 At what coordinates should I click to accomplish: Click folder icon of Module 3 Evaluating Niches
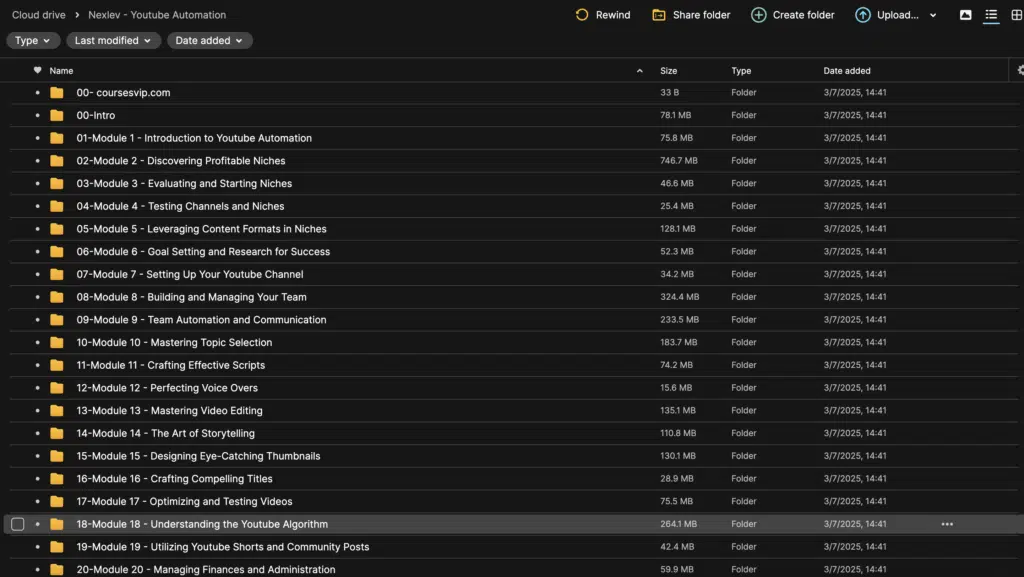click(x=57, y=183)
